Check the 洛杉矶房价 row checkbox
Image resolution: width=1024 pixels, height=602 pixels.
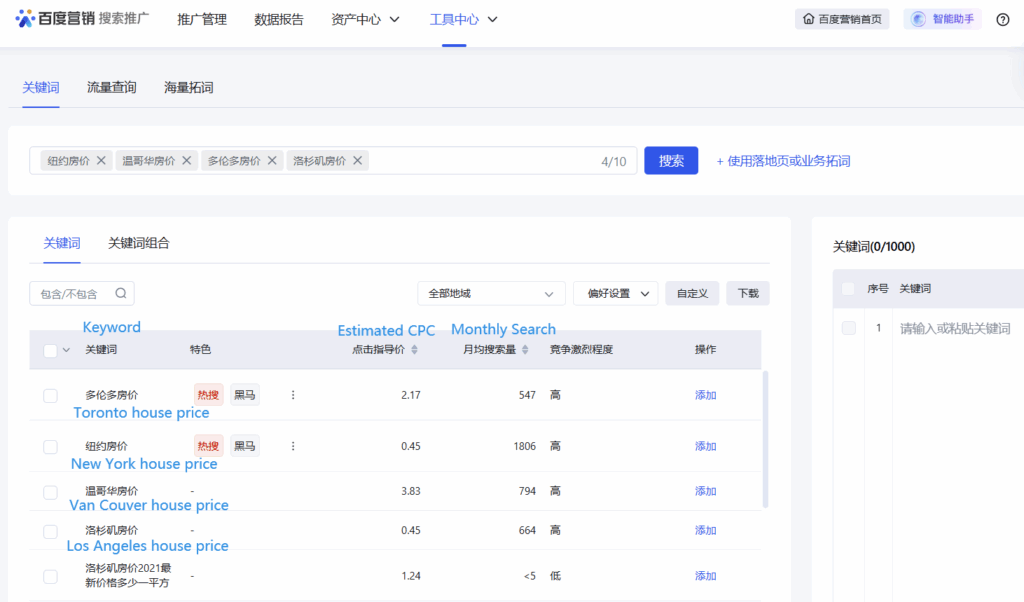50,531
